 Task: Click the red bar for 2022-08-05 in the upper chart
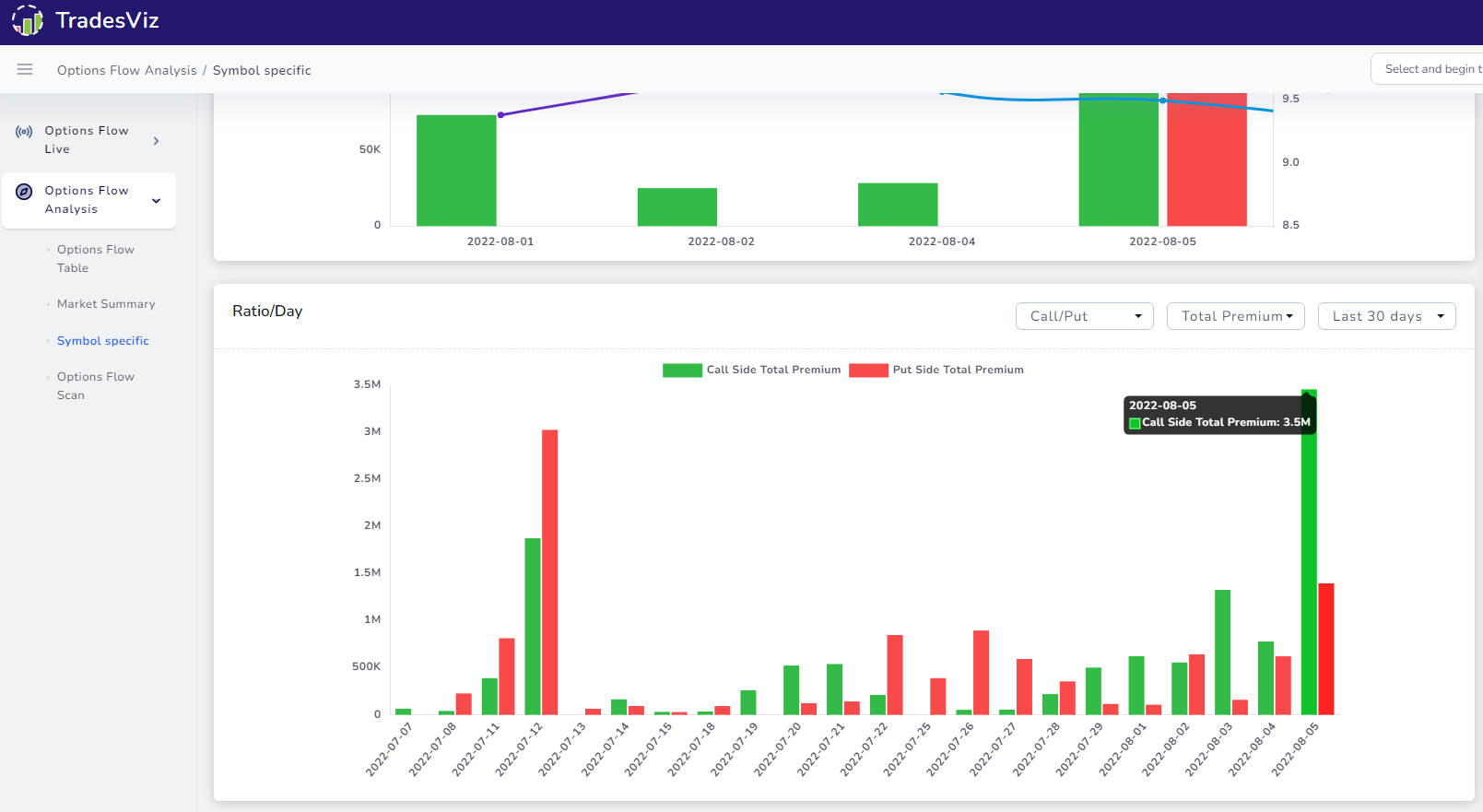[1206, 159]
